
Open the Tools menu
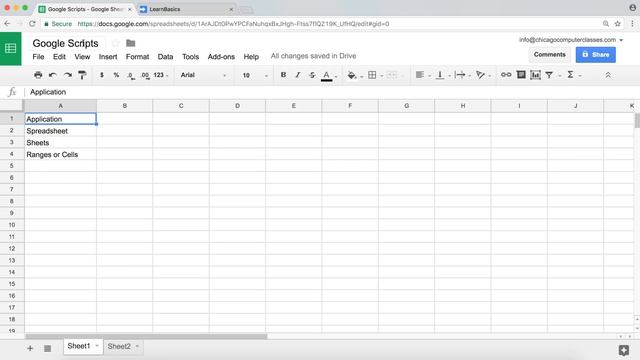click(x=190, y=57)
